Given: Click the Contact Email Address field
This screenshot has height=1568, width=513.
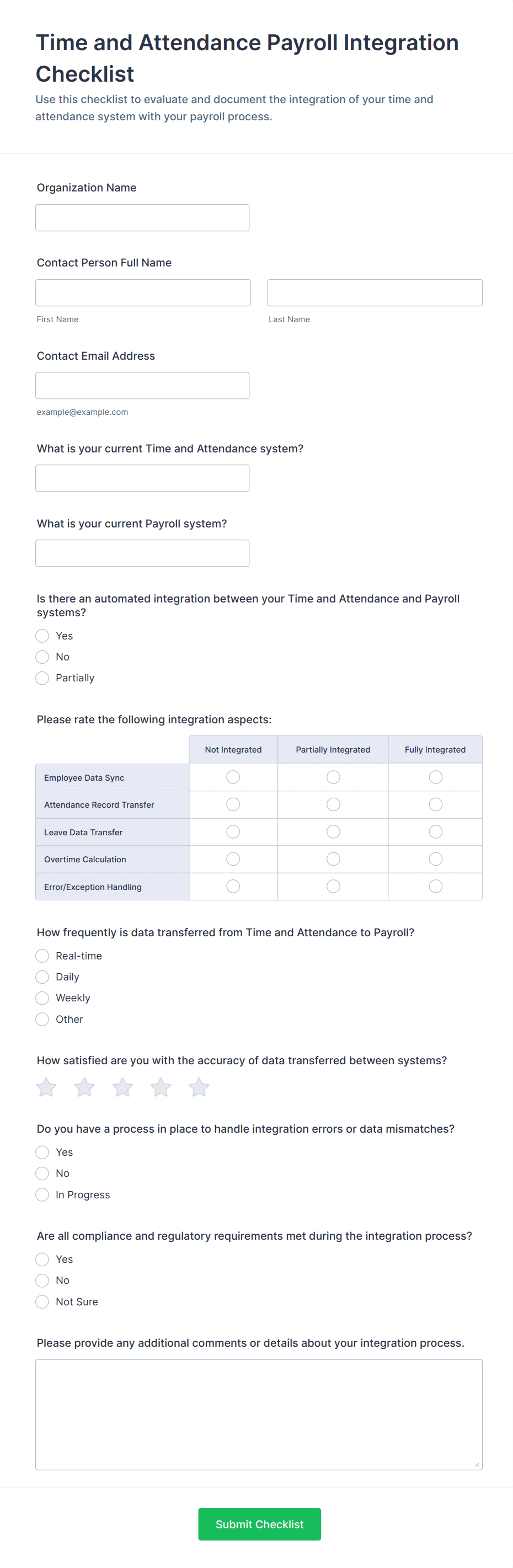Looking at the screenshot, I should (142, 385).
